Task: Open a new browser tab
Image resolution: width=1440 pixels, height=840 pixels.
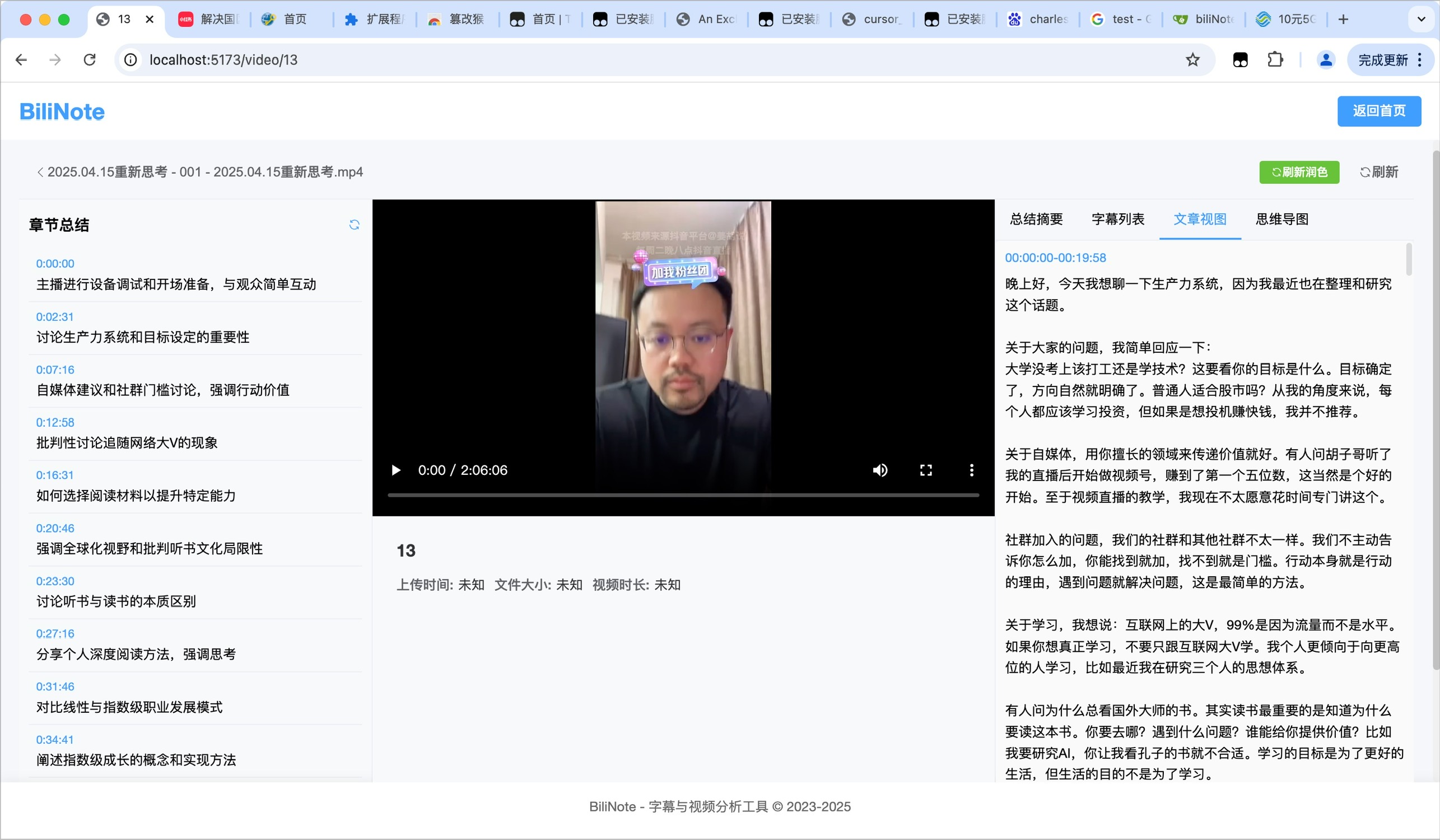Action: pos(1344,20)
